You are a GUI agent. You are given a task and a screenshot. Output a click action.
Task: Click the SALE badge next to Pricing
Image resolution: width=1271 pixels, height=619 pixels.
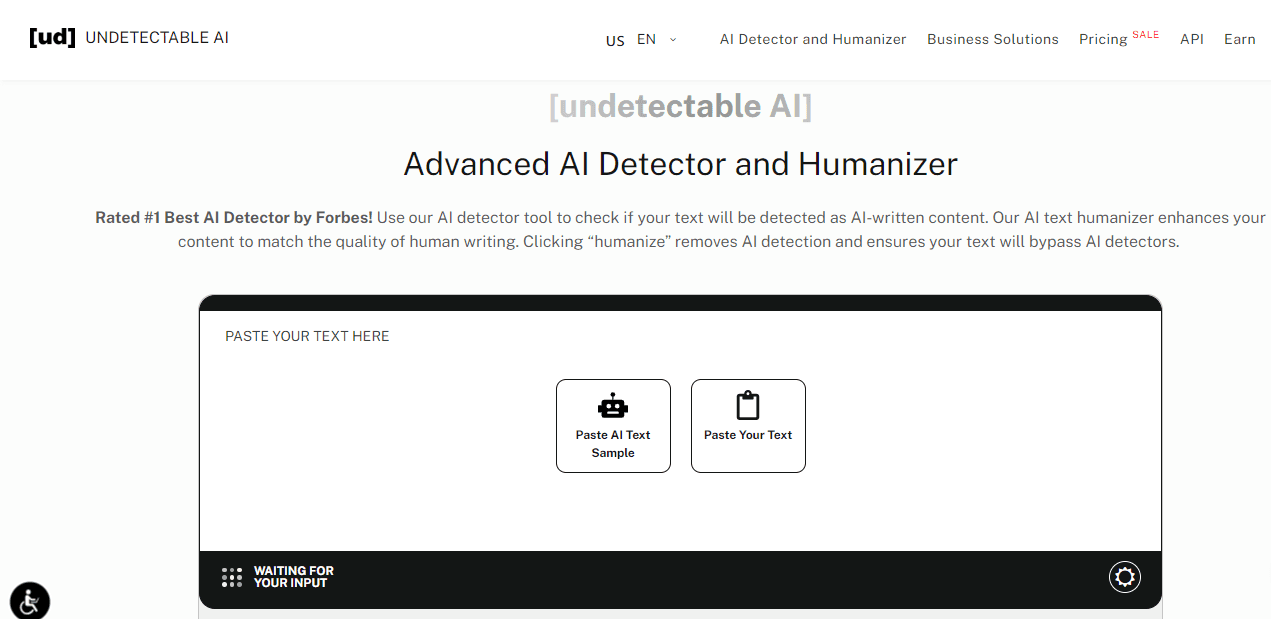tap(1146, 34)
